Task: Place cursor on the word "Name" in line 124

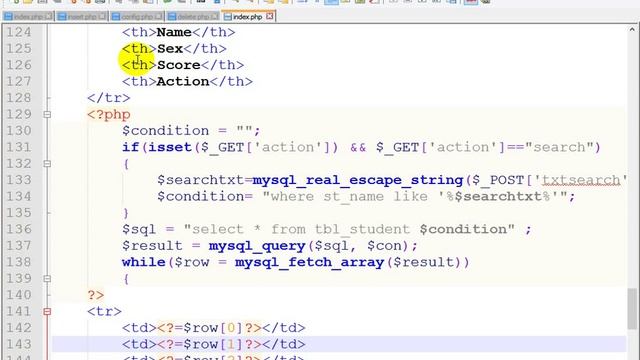Action: point(174,32)
